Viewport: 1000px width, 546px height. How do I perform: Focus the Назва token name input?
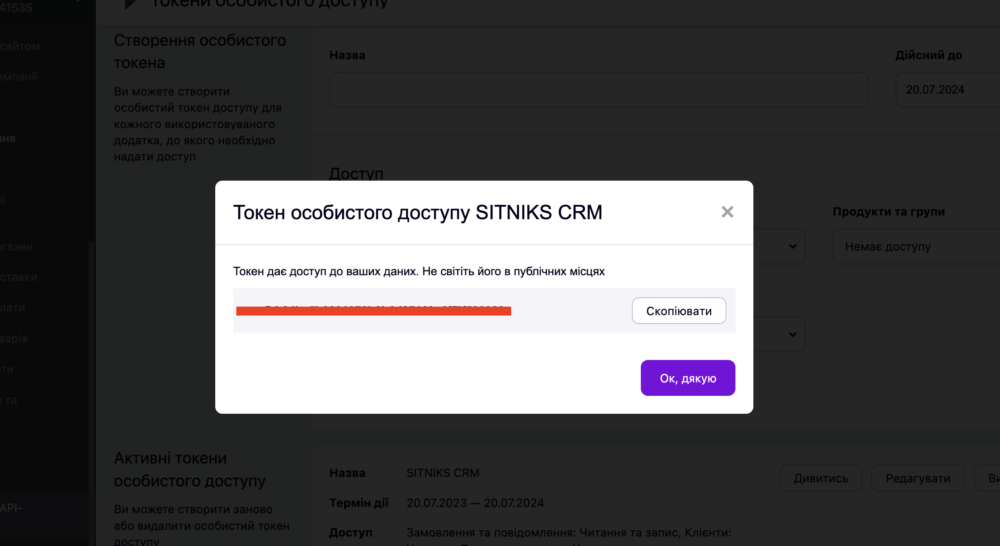click(598, 89)
